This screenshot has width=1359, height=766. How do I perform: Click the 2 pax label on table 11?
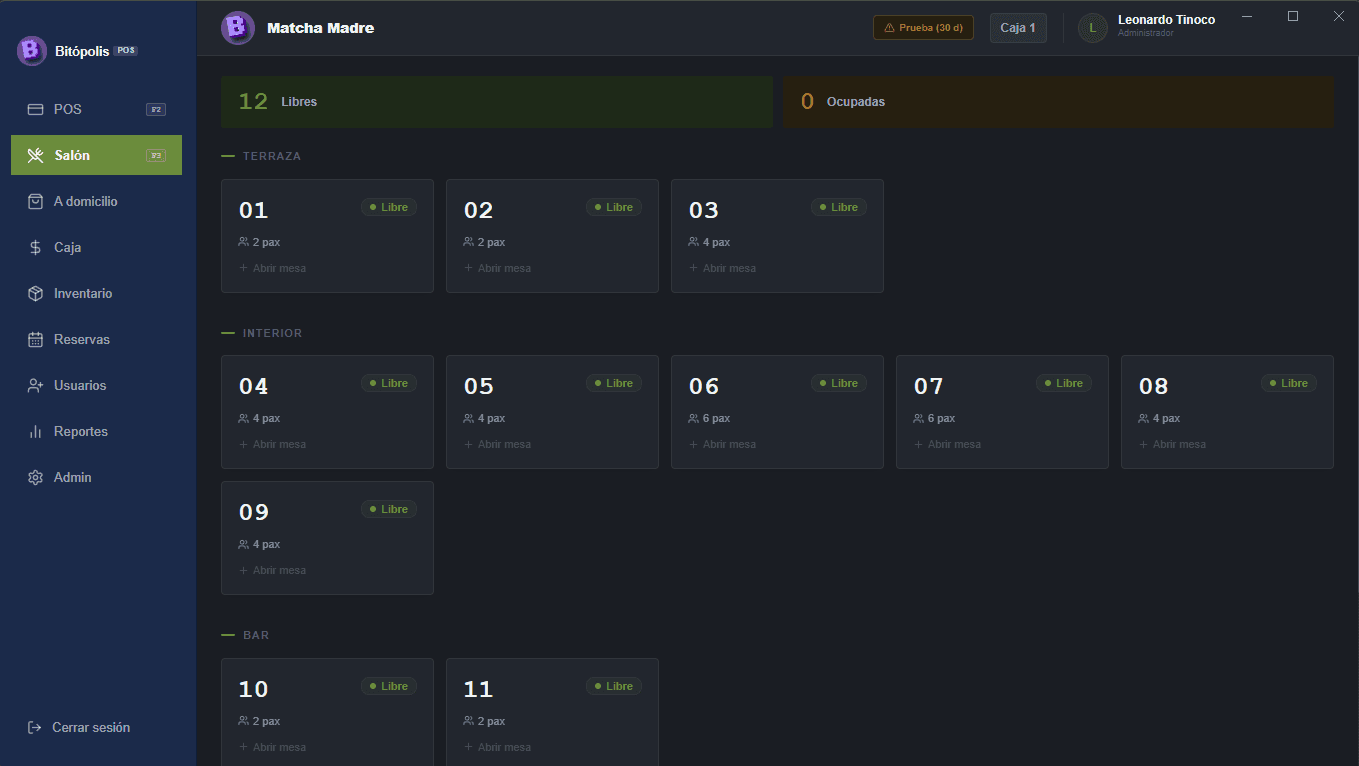(x=491, y=721)
